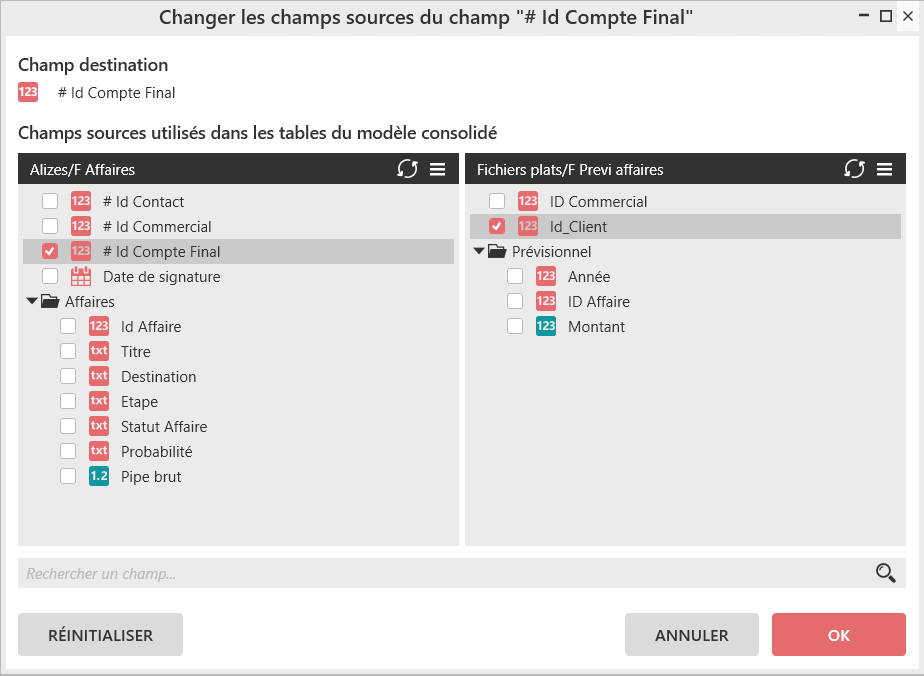Tick the Année field checkbox
The width and height of the screenshot is (924, 676).
click(x=515, y=277)
